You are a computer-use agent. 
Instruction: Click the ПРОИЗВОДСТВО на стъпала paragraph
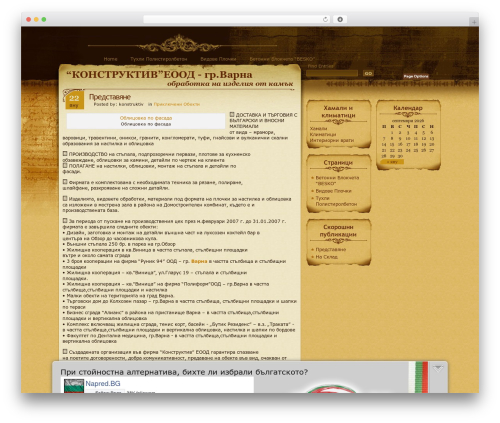157,157
